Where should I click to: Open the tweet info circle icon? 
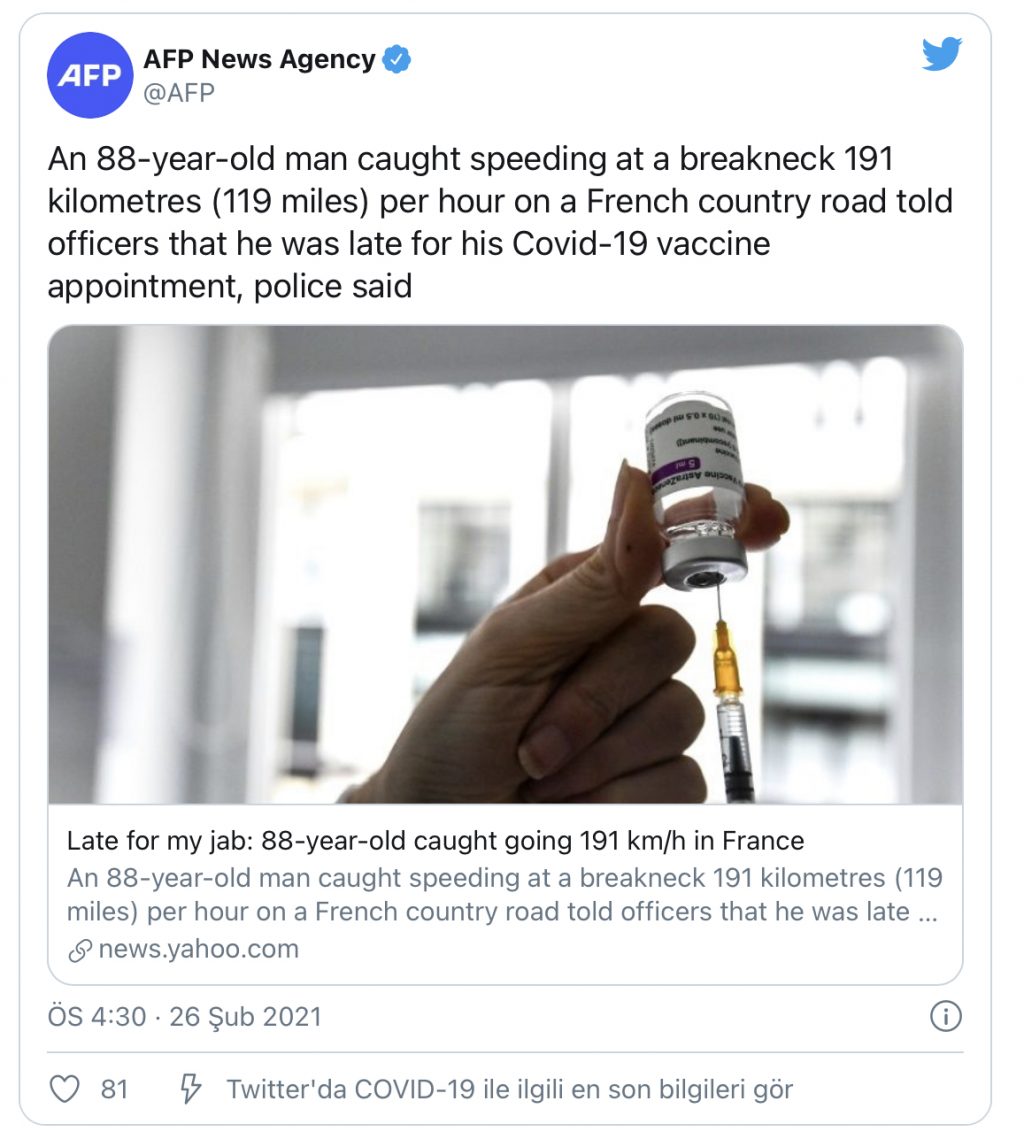945,1017
